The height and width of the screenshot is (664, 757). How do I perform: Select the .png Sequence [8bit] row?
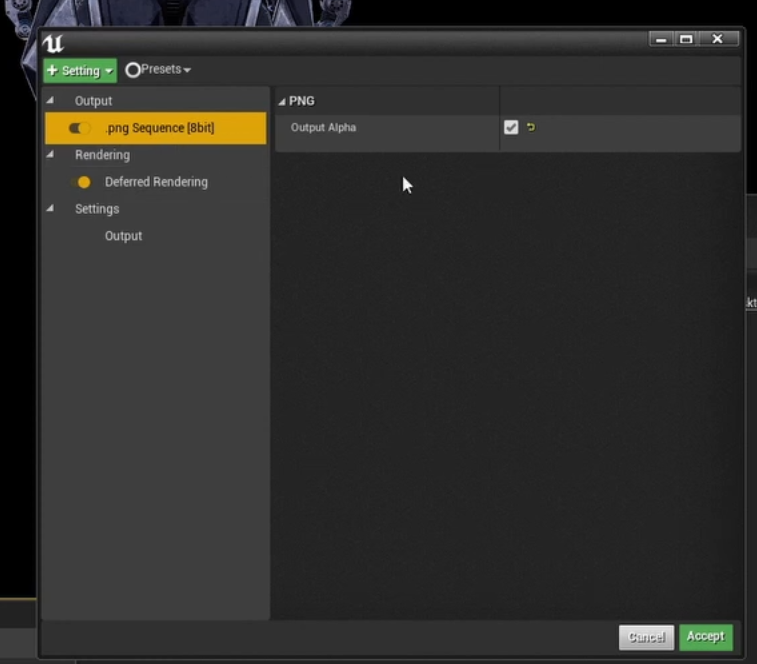click(155, 128)
